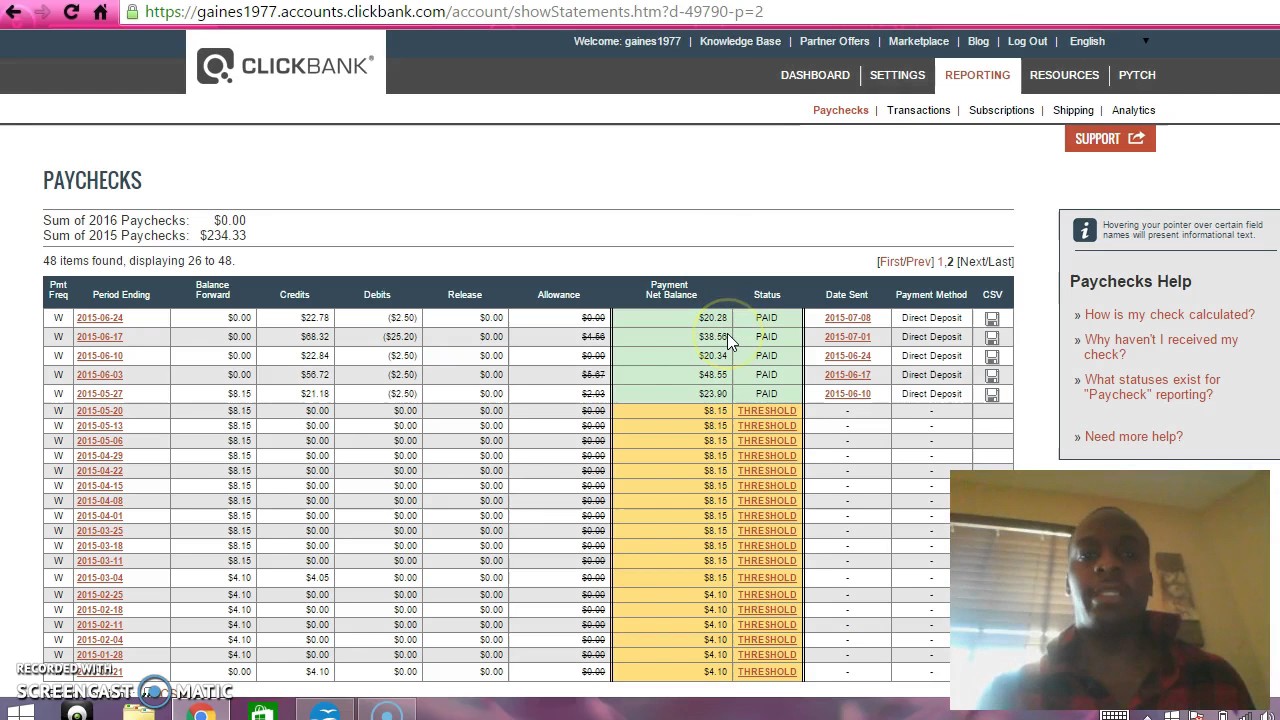1280x720 pixels.
Task: Open 'How is my check calculated?' help link
Action: tap(1169, 314)
